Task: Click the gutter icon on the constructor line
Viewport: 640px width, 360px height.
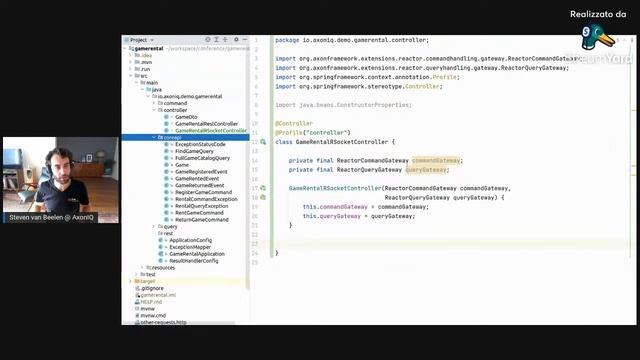Action: [263, 188]
